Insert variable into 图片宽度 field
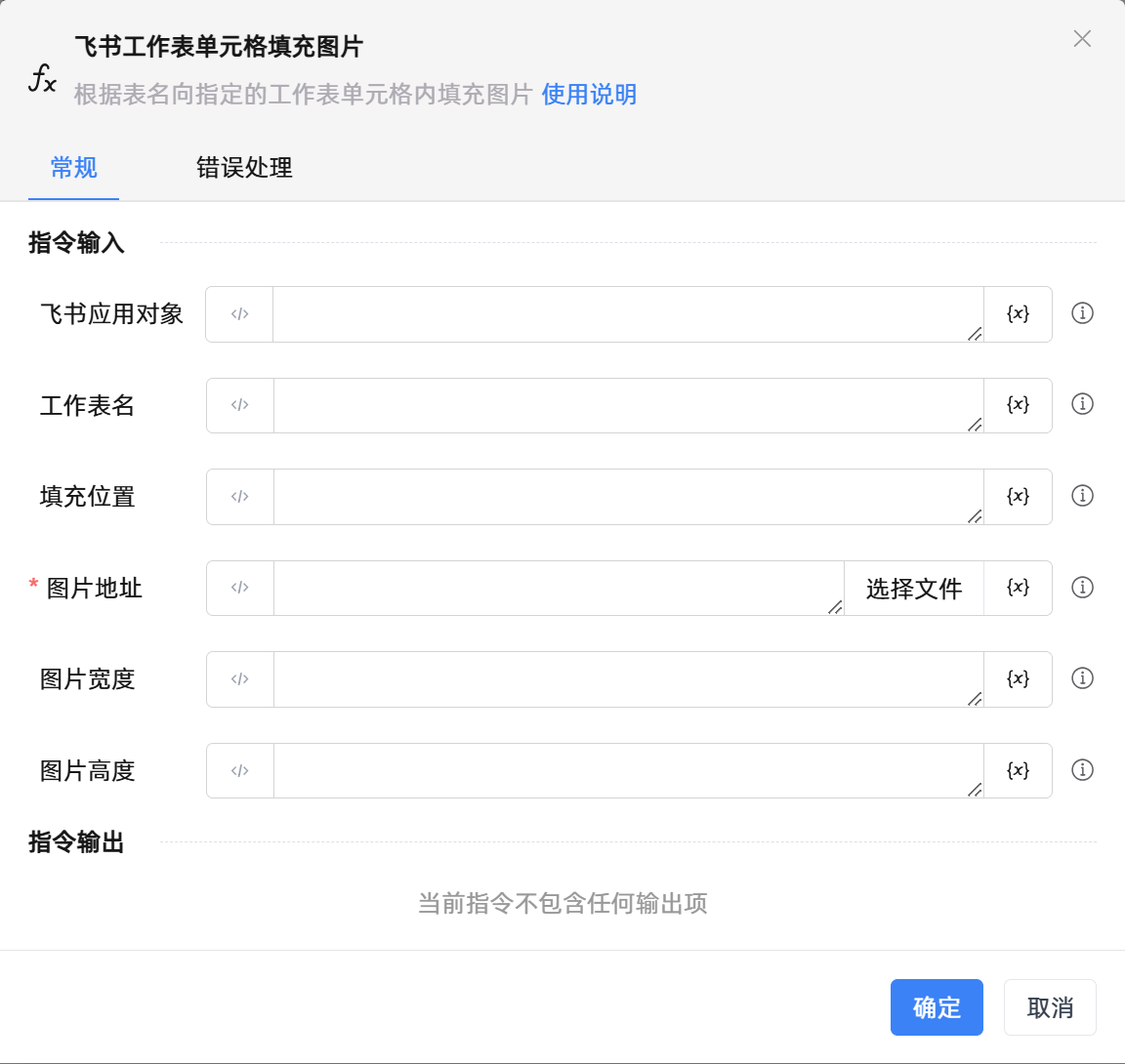Screen dimensions: 1125x1064 1018,679
